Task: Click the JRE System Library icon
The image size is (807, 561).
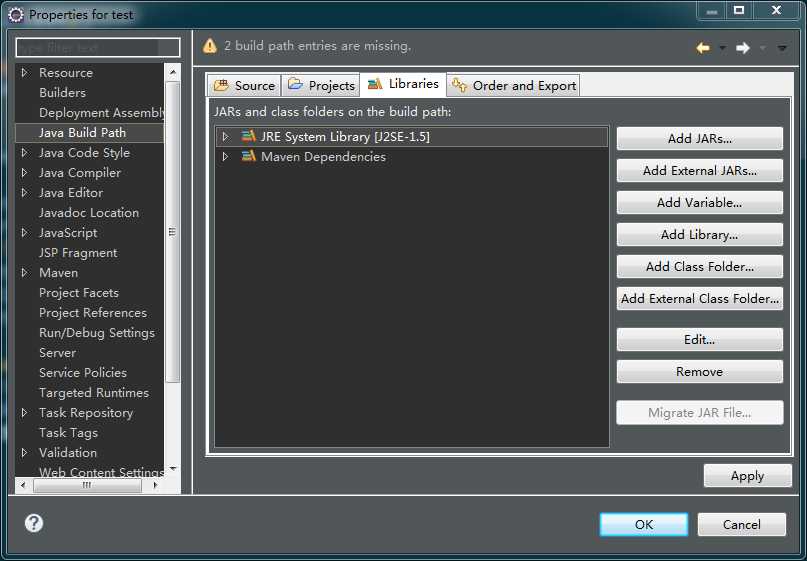Action: click(249, 136)
